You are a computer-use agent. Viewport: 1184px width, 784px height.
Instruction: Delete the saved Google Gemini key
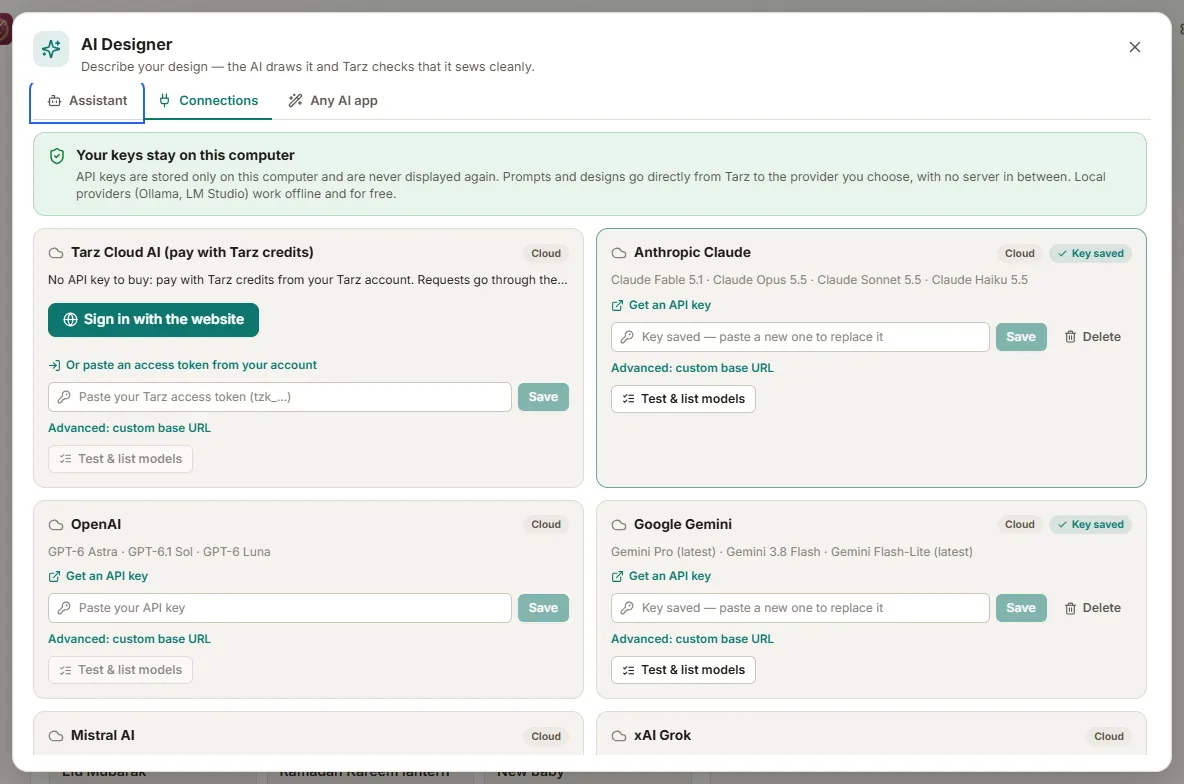click(x=1093, y=608)
